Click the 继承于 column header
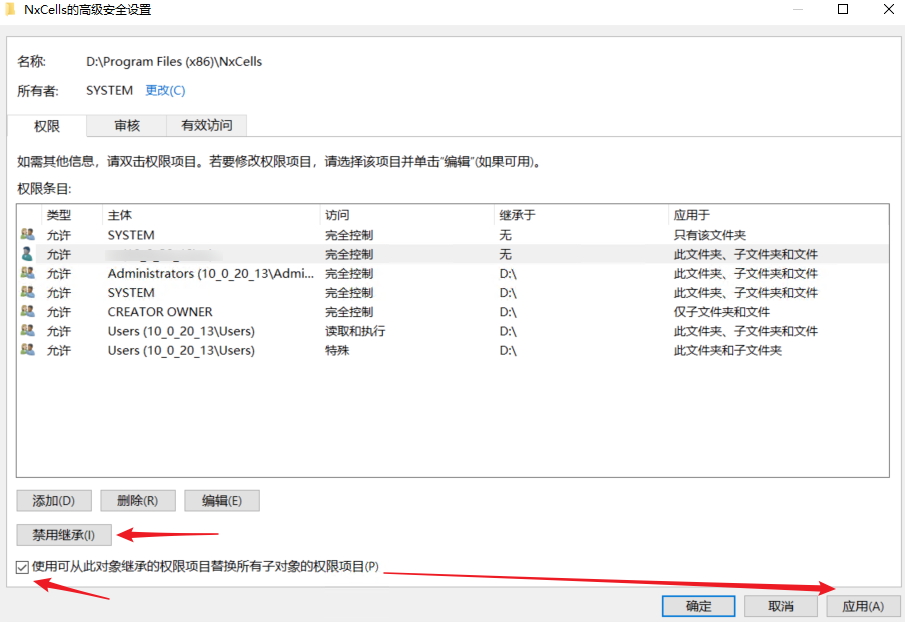 581,215
